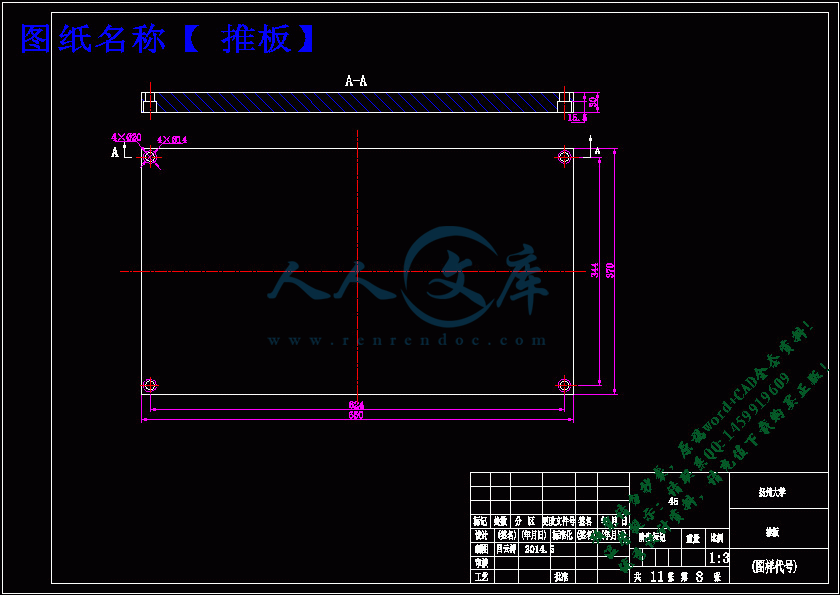Click the 批准 cell in title block
Image resolution: width=840 pixels, height=595 pixels.
[x=561, y=577]
